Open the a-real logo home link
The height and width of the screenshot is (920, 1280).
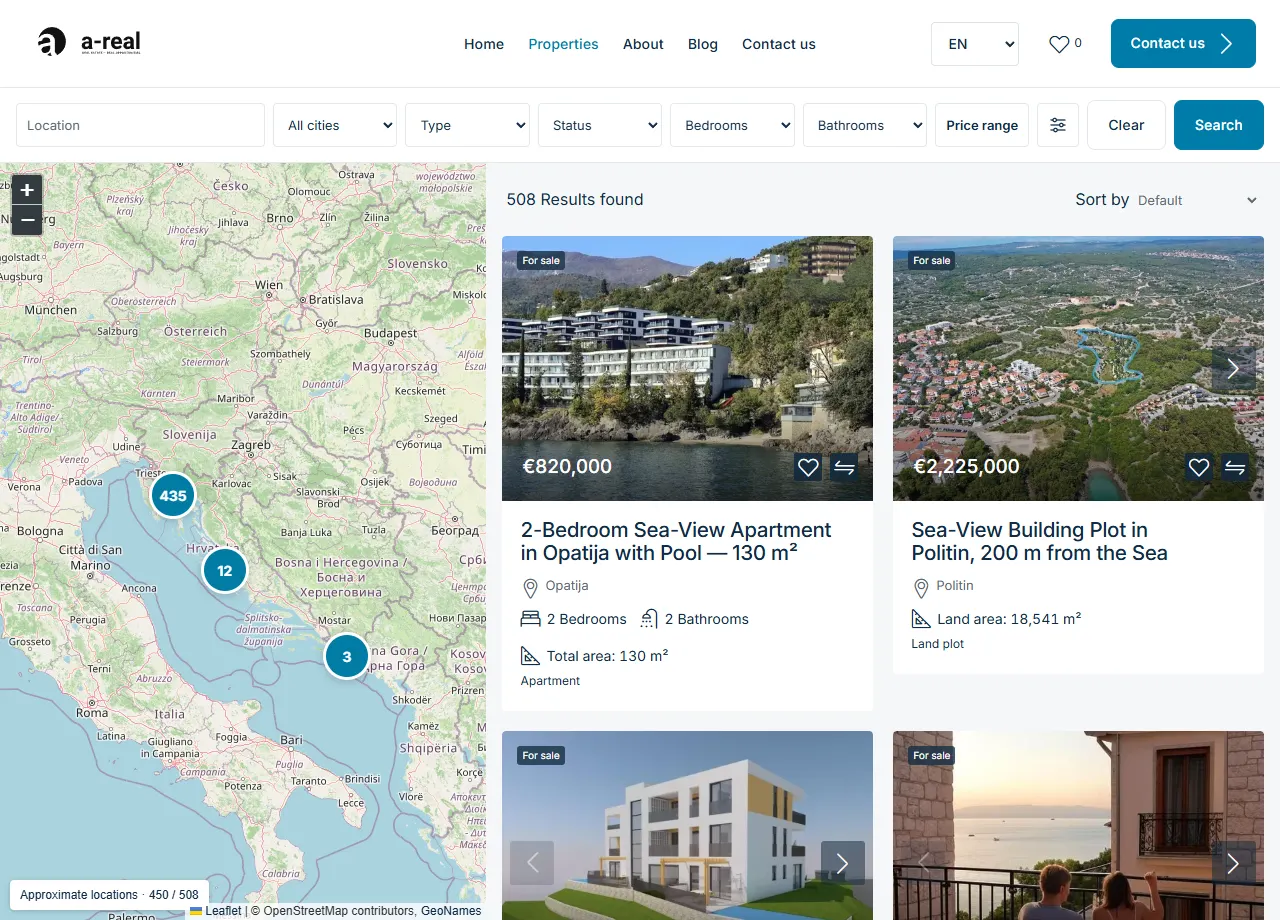click(x=89, y=42)
